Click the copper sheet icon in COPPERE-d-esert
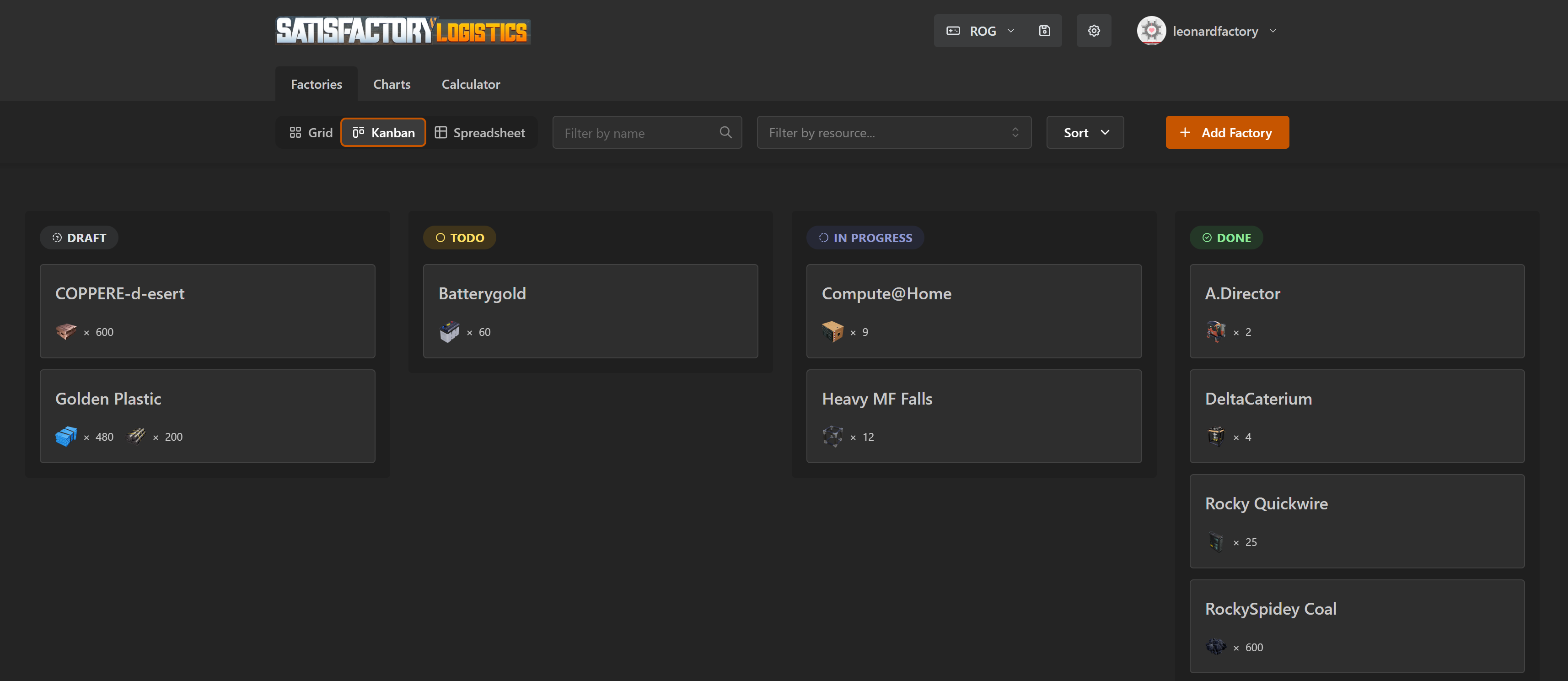 coord(66,331)
